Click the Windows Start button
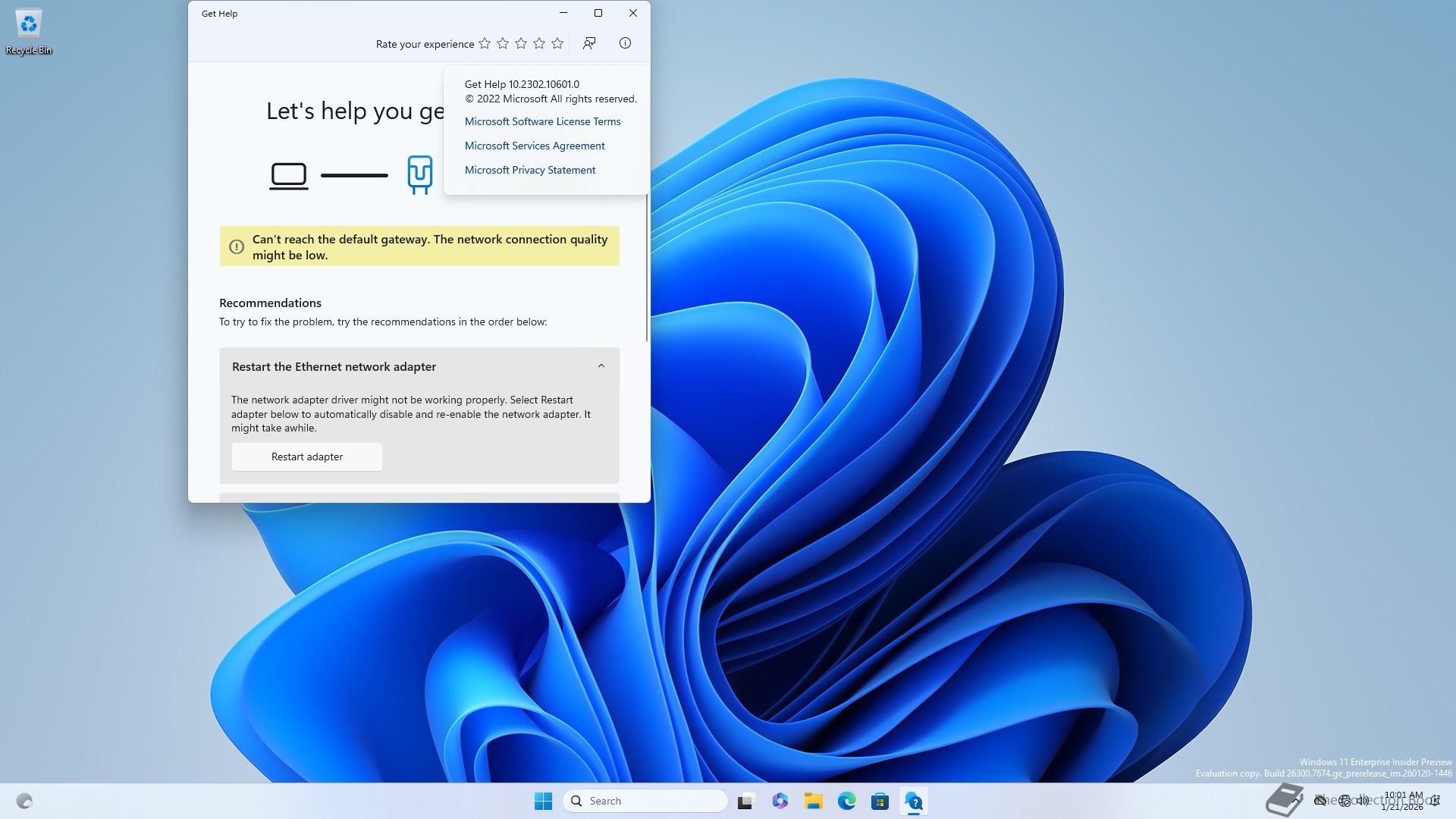This screenshot has width=1456, height=819. click(543, 801)
